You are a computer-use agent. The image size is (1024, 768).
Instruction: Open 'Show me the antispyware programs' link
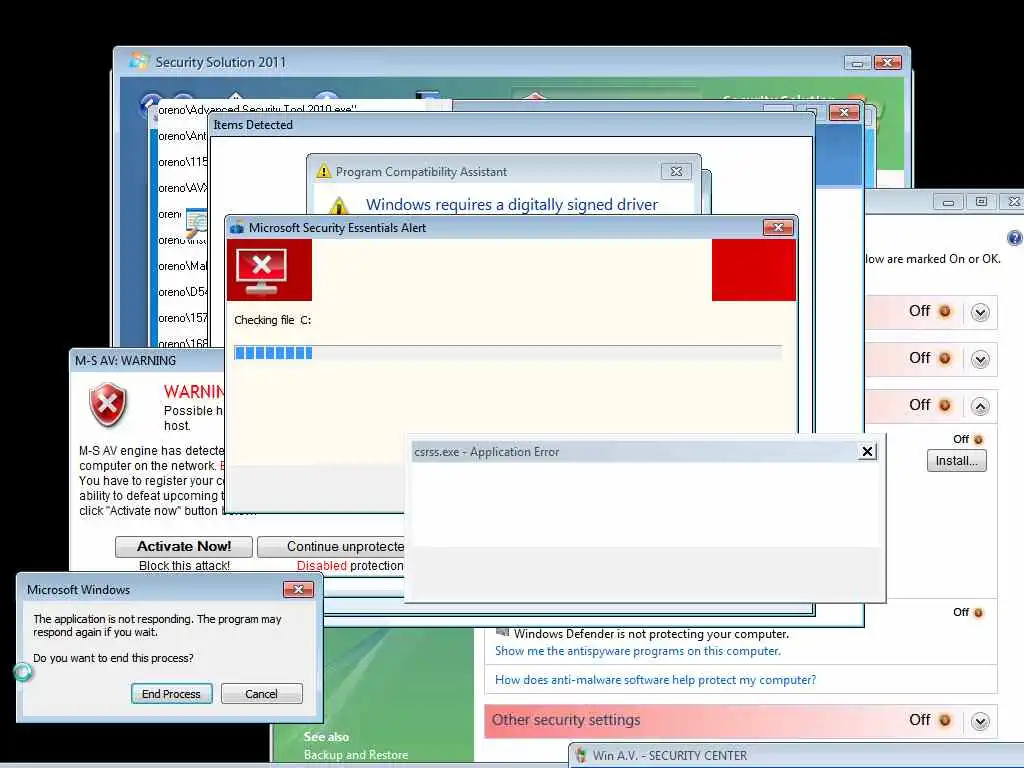(637, 651)
